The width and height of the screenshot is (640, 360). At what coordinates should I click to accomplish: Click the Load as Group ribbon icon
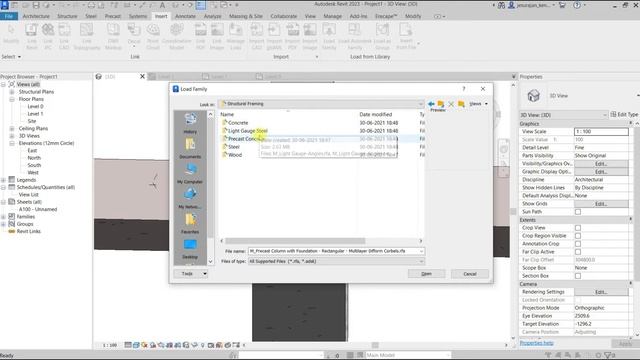coord(382,36)
